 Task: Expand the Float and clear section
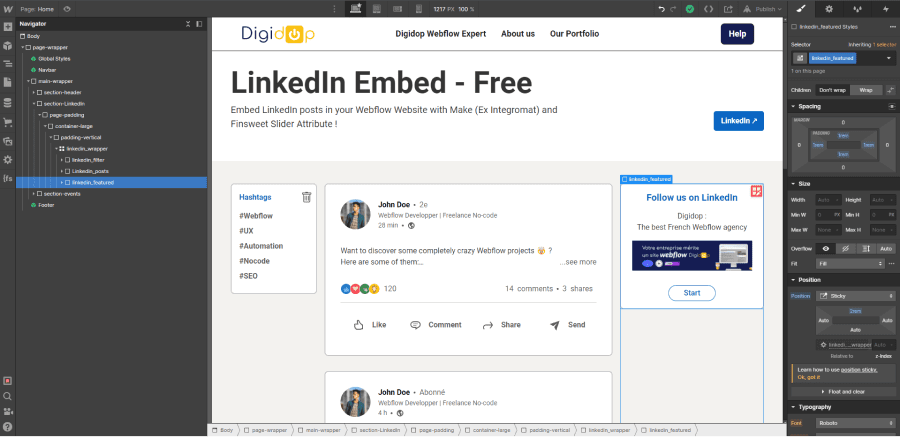843,392
